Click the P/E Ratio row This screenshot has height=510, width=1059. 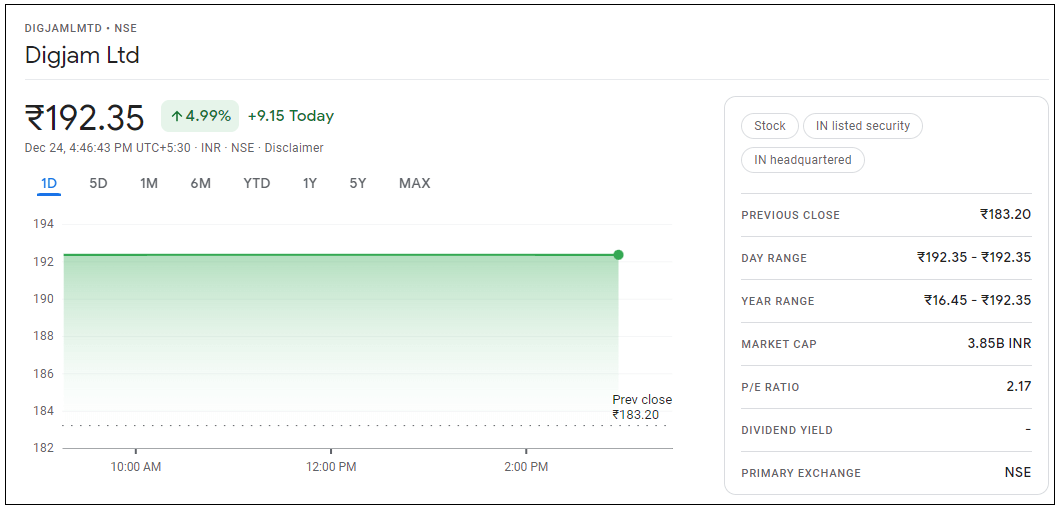point(885,387)
